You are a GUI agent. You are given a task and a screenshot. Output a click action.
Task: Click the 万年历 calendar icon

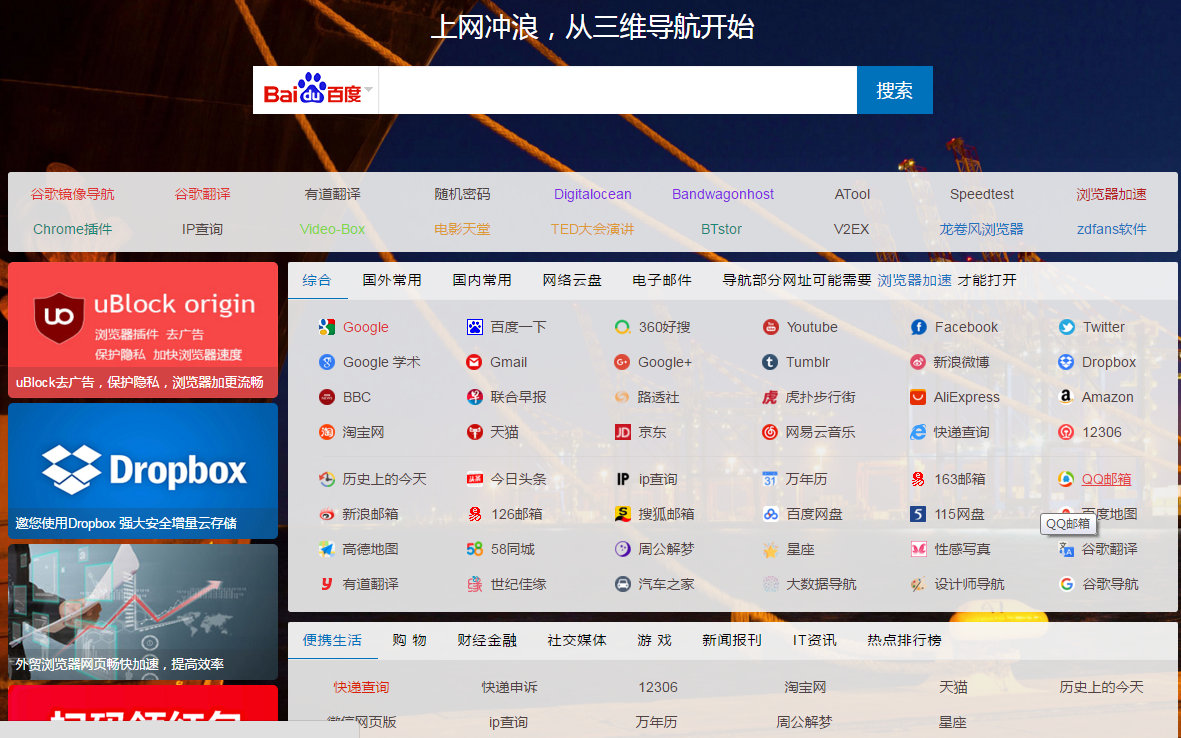point(770,479)
